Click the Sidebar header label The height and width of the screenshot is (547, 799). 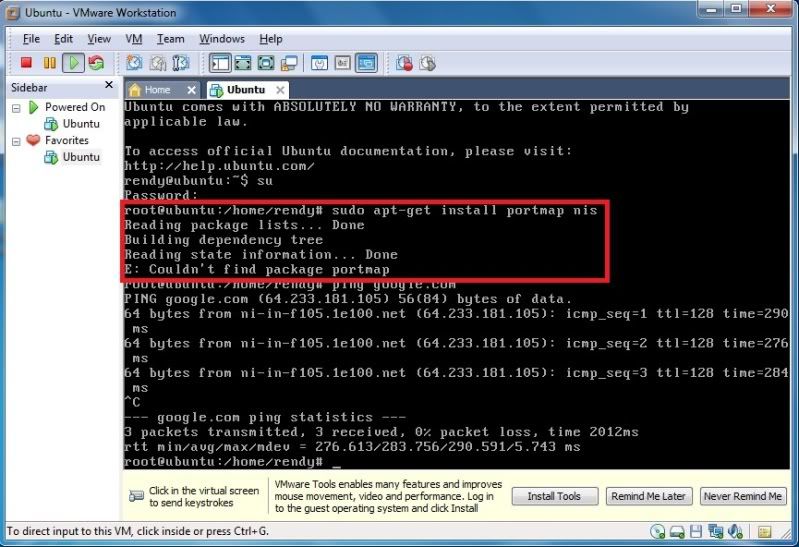29,87
